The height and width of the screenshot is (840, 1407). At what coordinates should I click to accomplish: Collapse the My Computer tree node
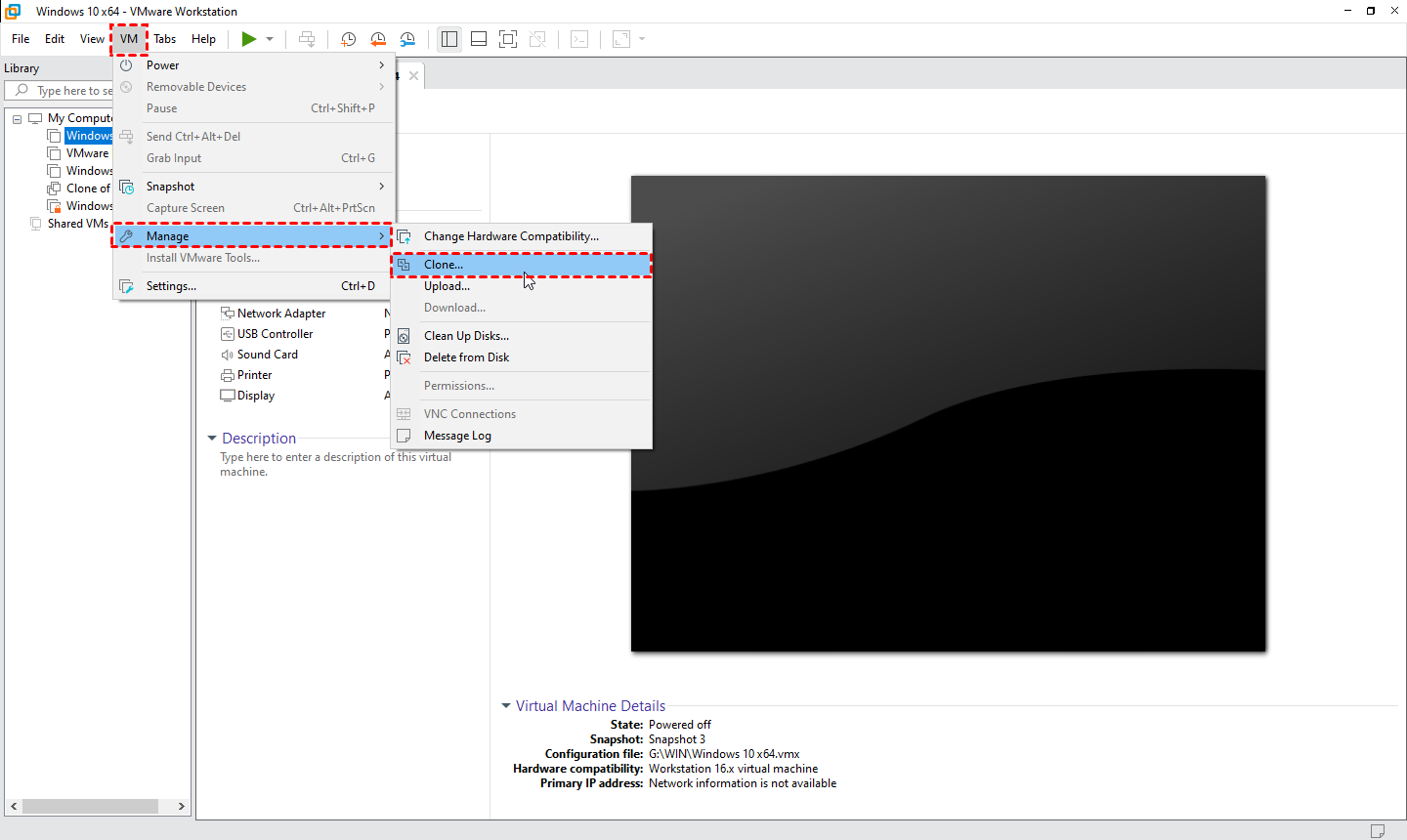click(17, 118)
